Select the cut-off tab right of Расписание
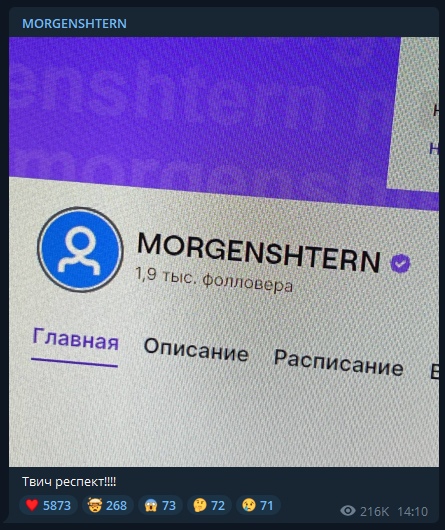The image size is (445, 530). [x=434, y=372]
